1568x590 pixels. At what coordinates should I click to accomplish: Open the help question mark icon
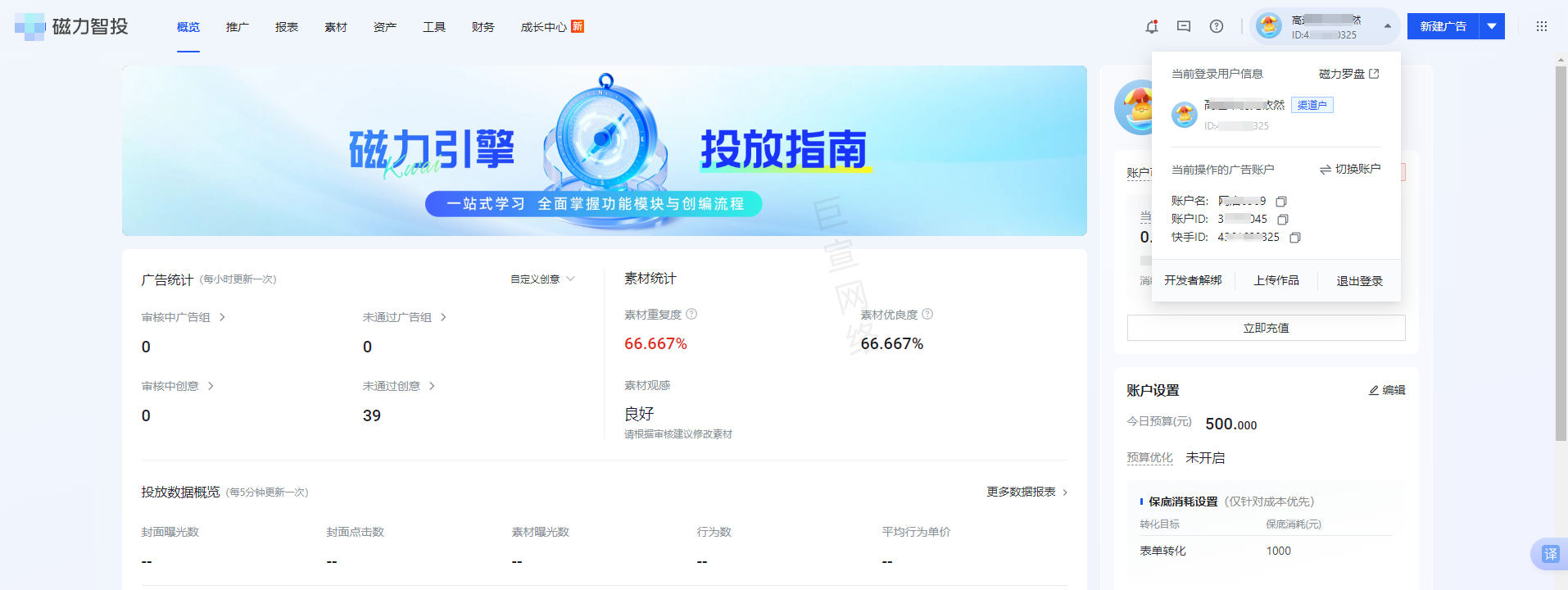click(x=1217, y=26)
